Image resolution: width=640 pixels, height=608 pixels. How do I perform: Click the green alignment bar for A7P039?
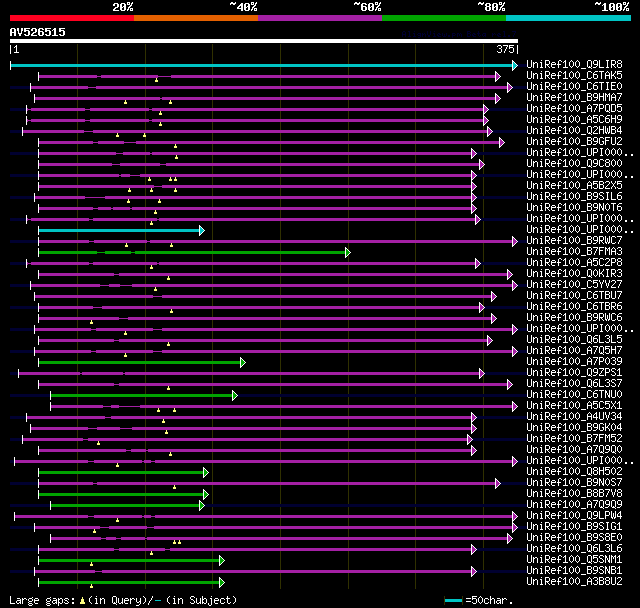[142, 362]
